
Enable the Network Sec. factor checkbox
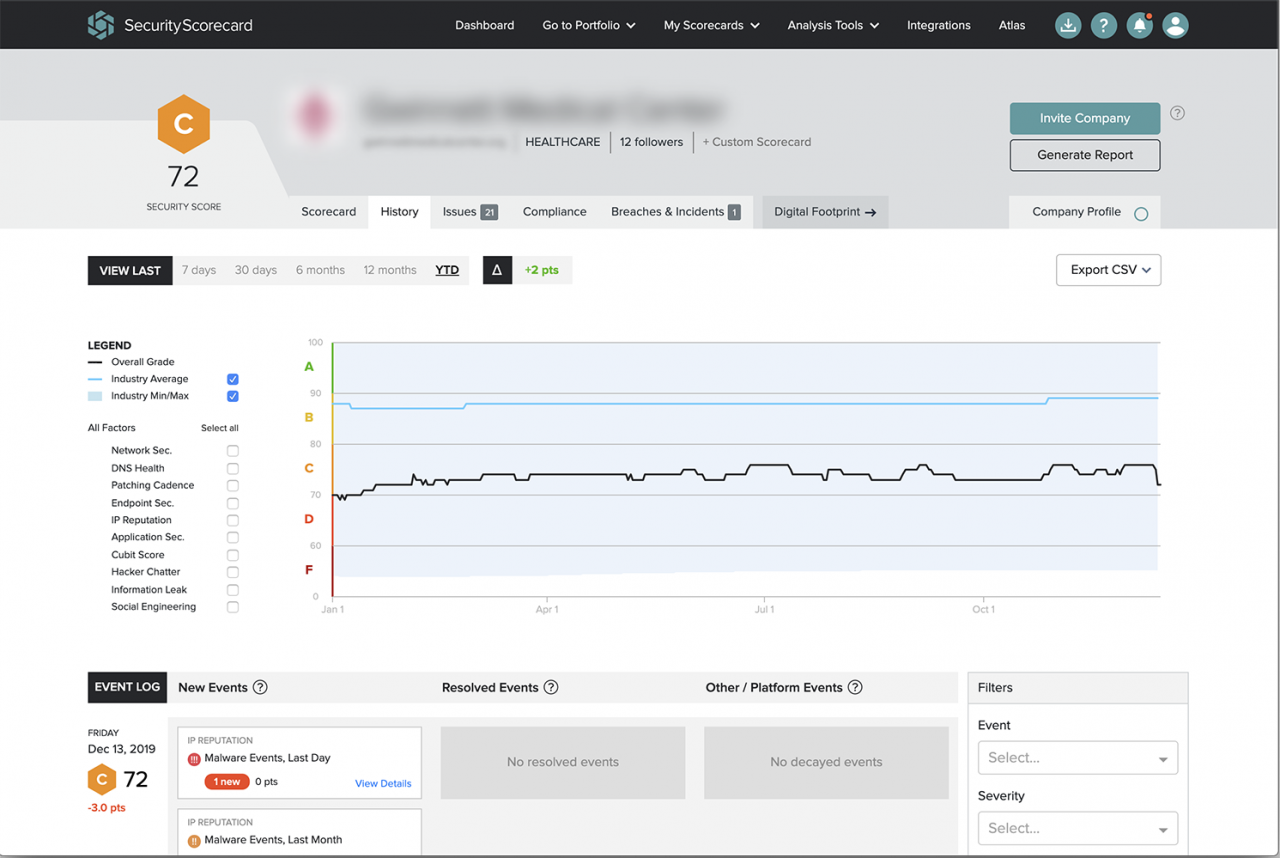tap(232, 451)
